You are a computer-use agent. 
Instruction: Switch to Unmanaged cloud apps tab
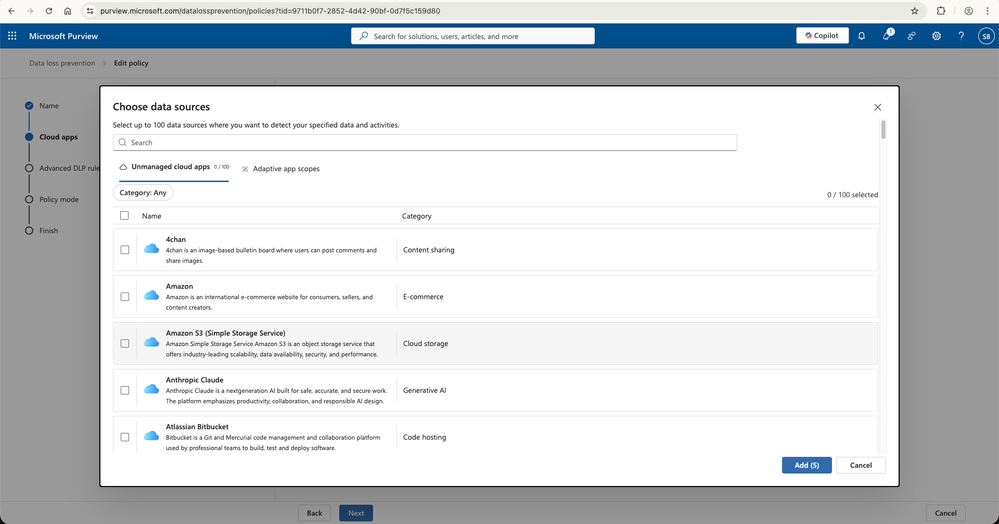coord(174,167)
